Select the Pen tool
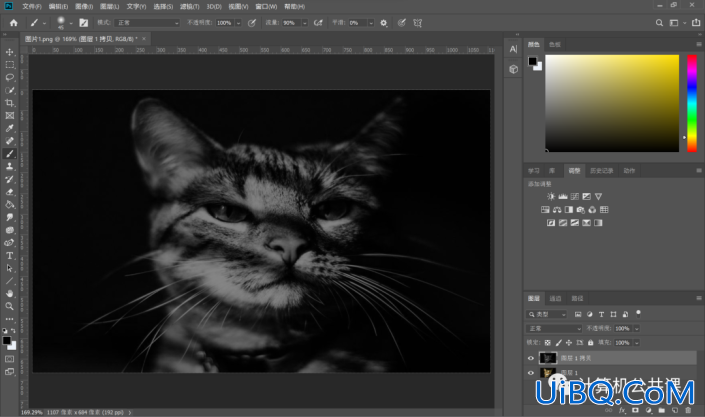 (9, 242)
